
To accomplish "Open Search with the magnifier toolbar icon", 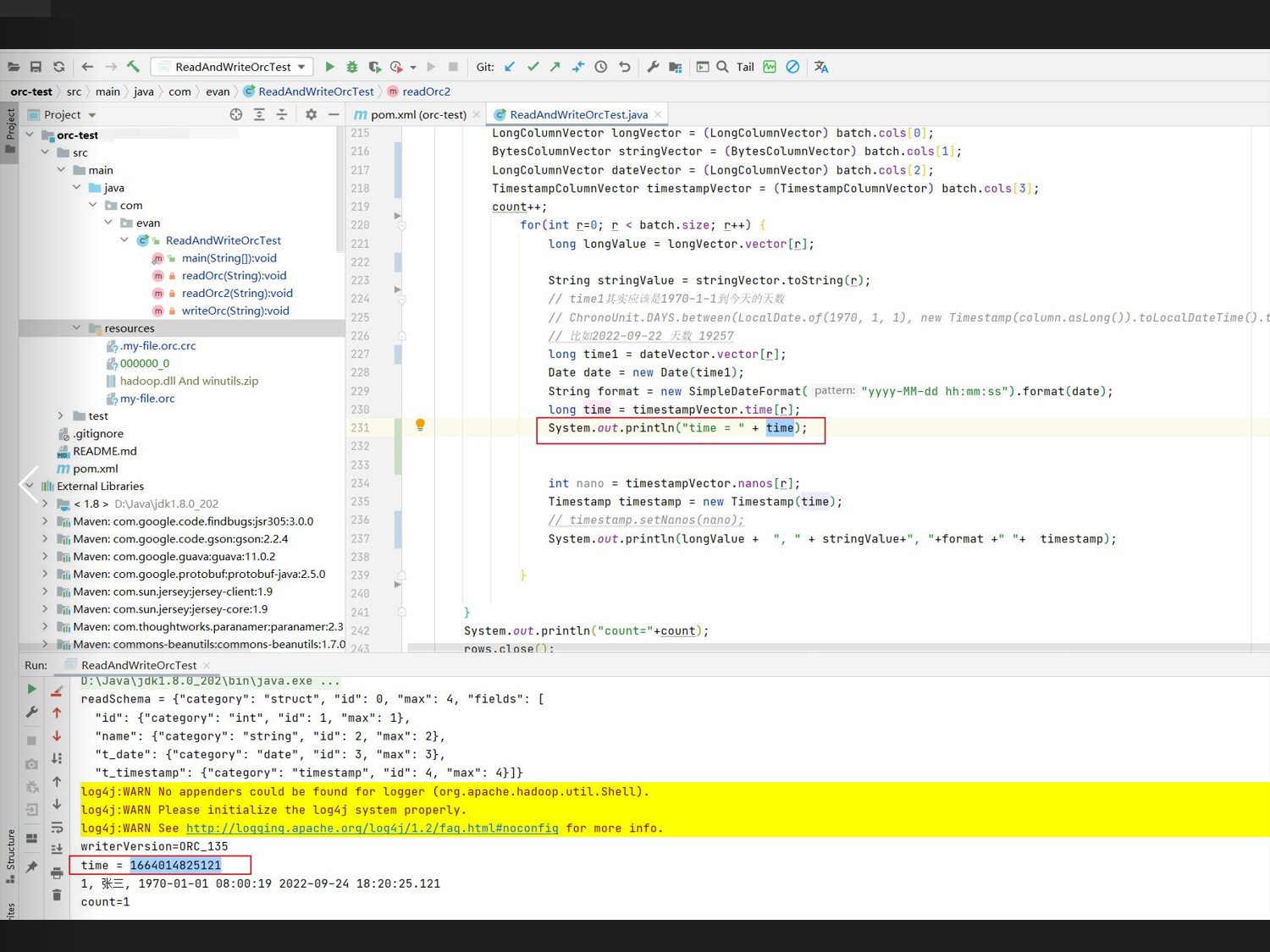I will click(x=721, y=66).
